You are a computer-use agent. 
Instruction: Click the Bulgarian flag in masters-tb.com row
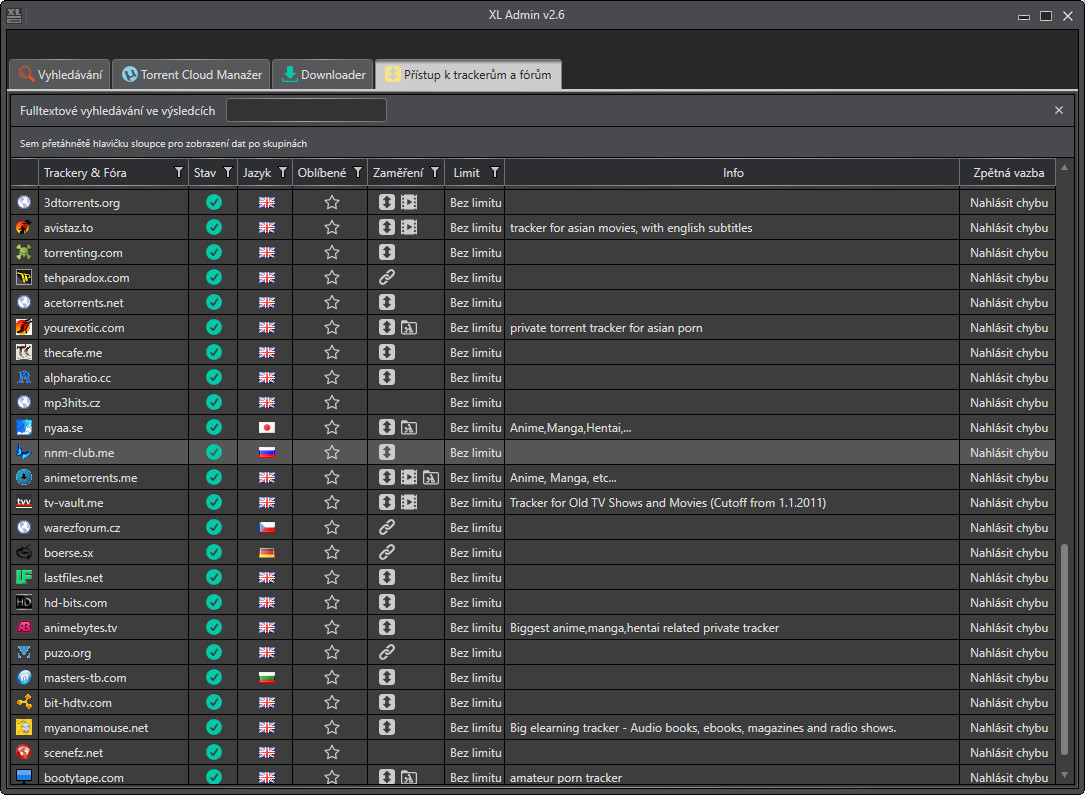tap(266, 678)
